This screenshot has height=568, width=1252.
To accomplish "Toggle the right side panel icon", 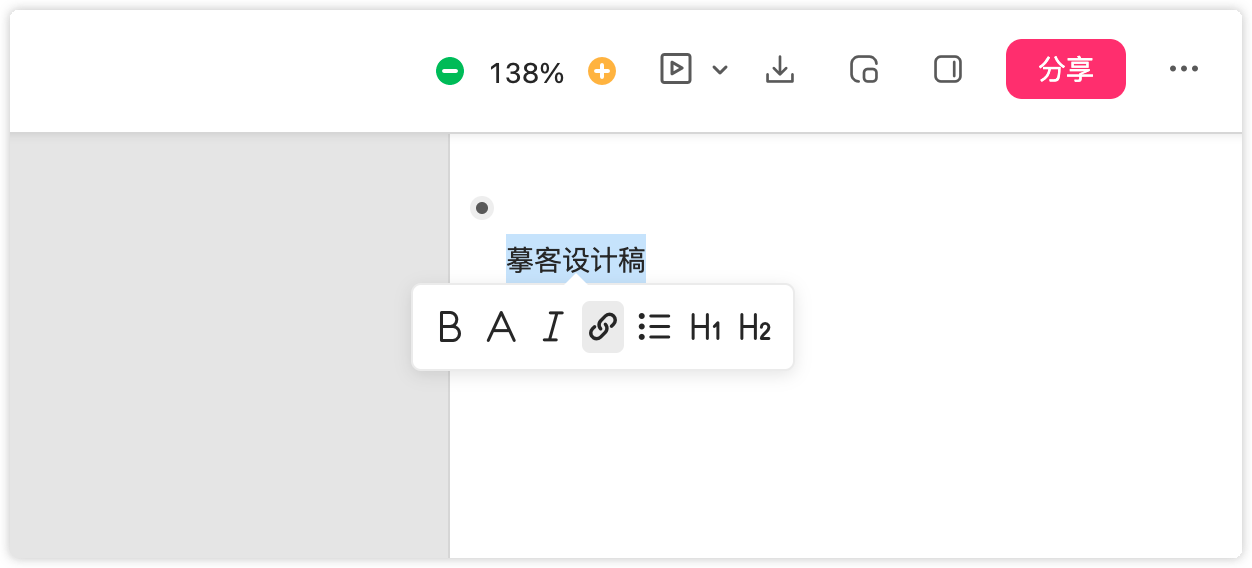I will click(948, 69).
